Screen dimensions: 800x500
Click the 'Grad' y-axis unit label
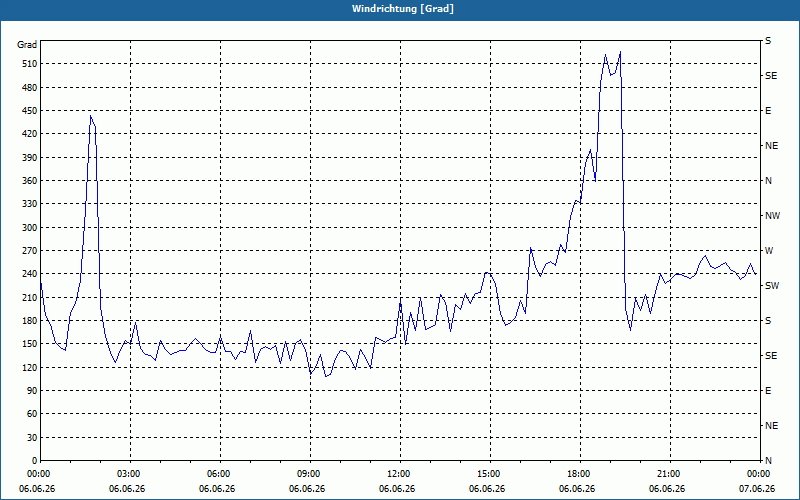[x=27, y=45]
